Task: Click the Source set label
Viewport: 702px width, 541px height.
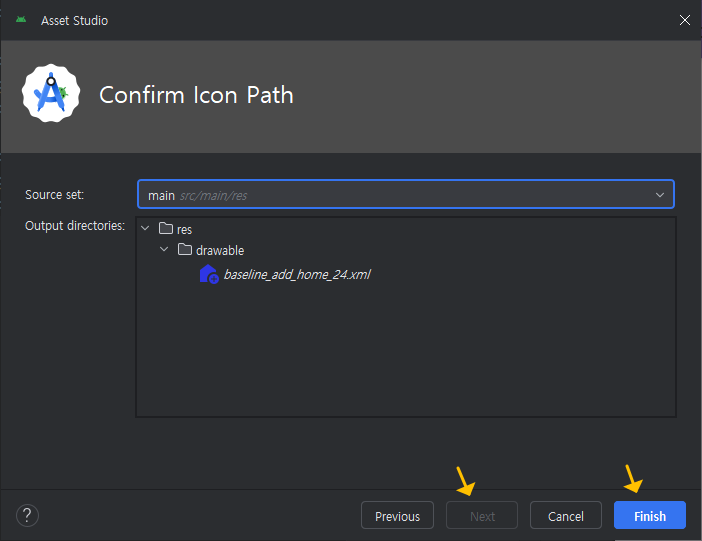Action: coord(54,195)
